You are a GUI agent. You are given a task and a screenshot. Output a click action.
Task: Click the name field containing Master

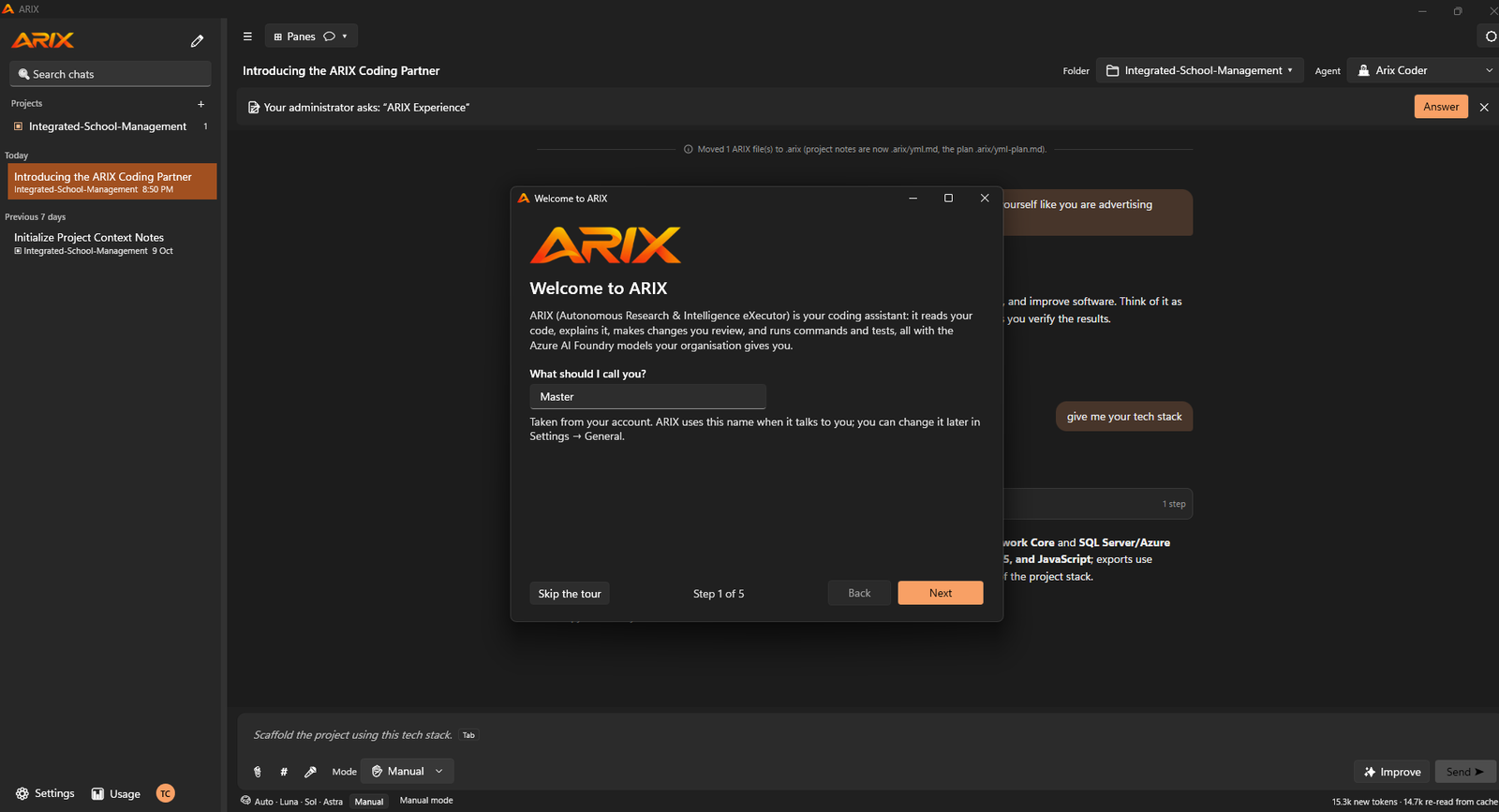pyautogui.click(x=647, y=397)
